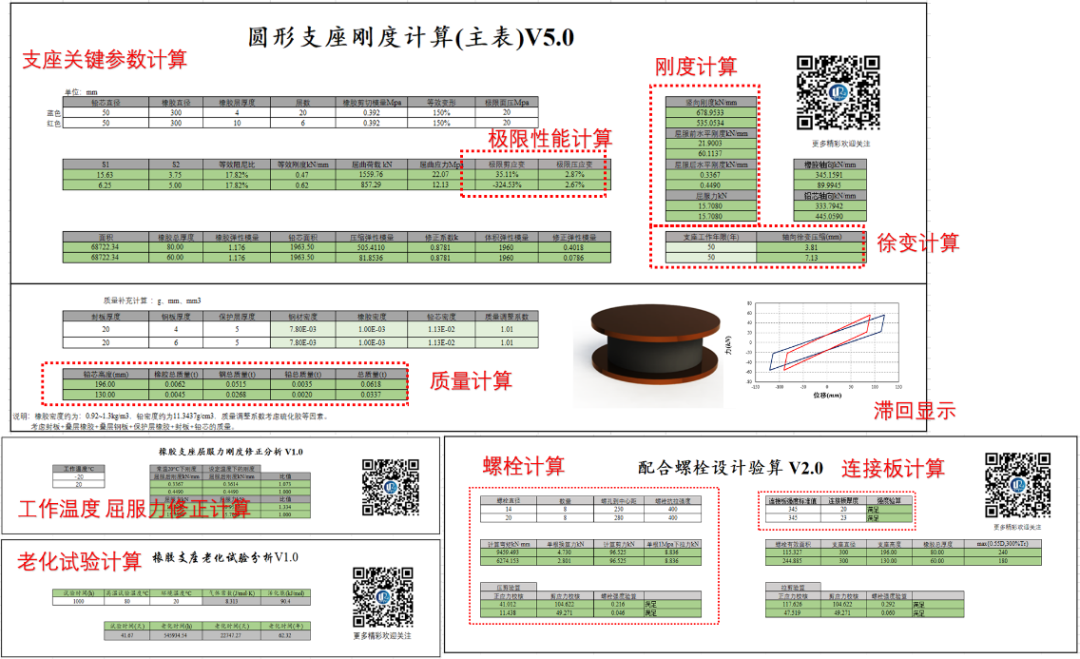Select vertical stiffness value 535.0534
This screenshot has width=1080, height=659.
point(710,123)
